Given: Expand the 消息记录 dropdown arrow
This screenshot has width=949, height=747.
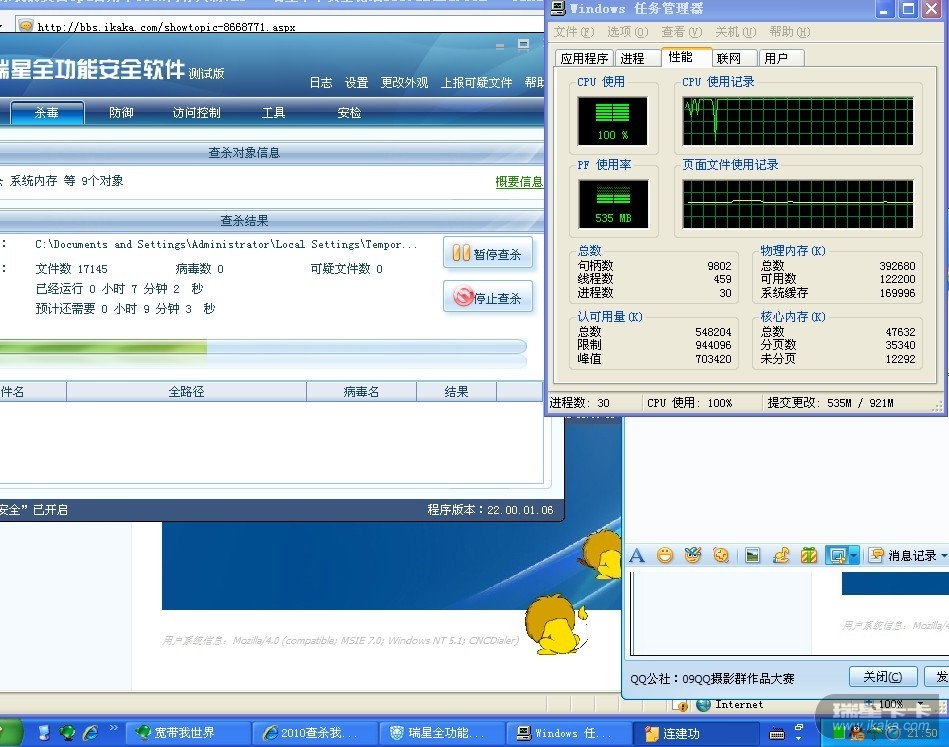Looking at the screenshot, I should [x=944, y=555].
